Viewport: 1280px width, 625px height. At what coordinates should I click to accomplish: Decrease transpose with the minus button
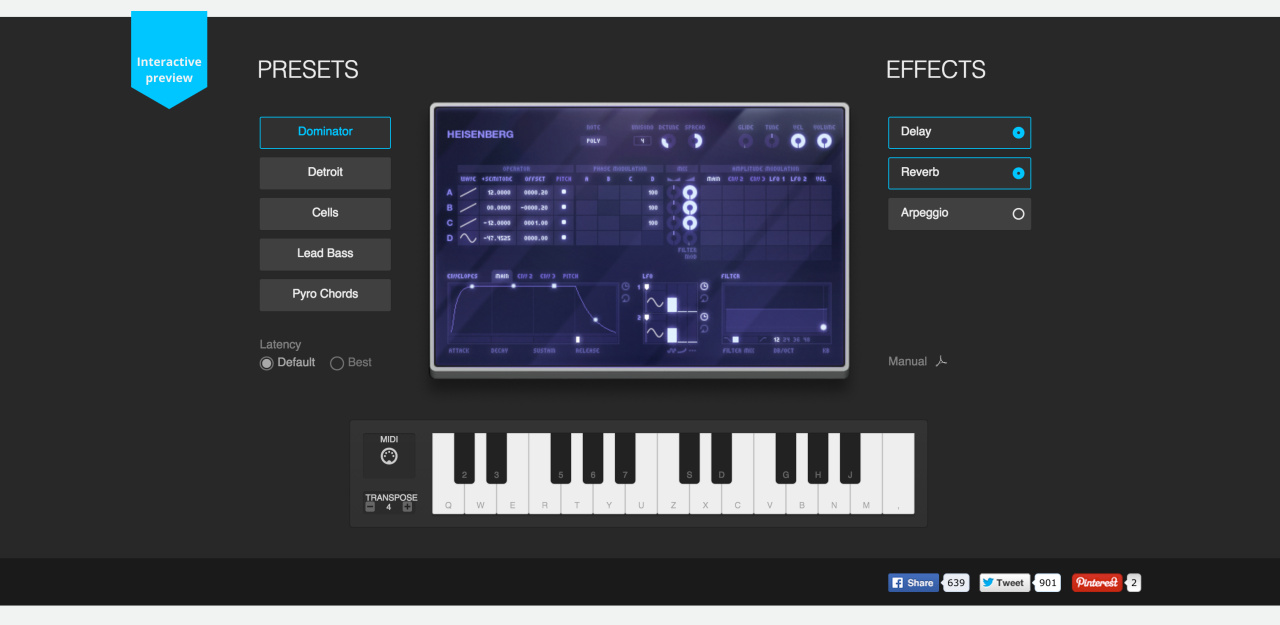click(x=370, y=507)
